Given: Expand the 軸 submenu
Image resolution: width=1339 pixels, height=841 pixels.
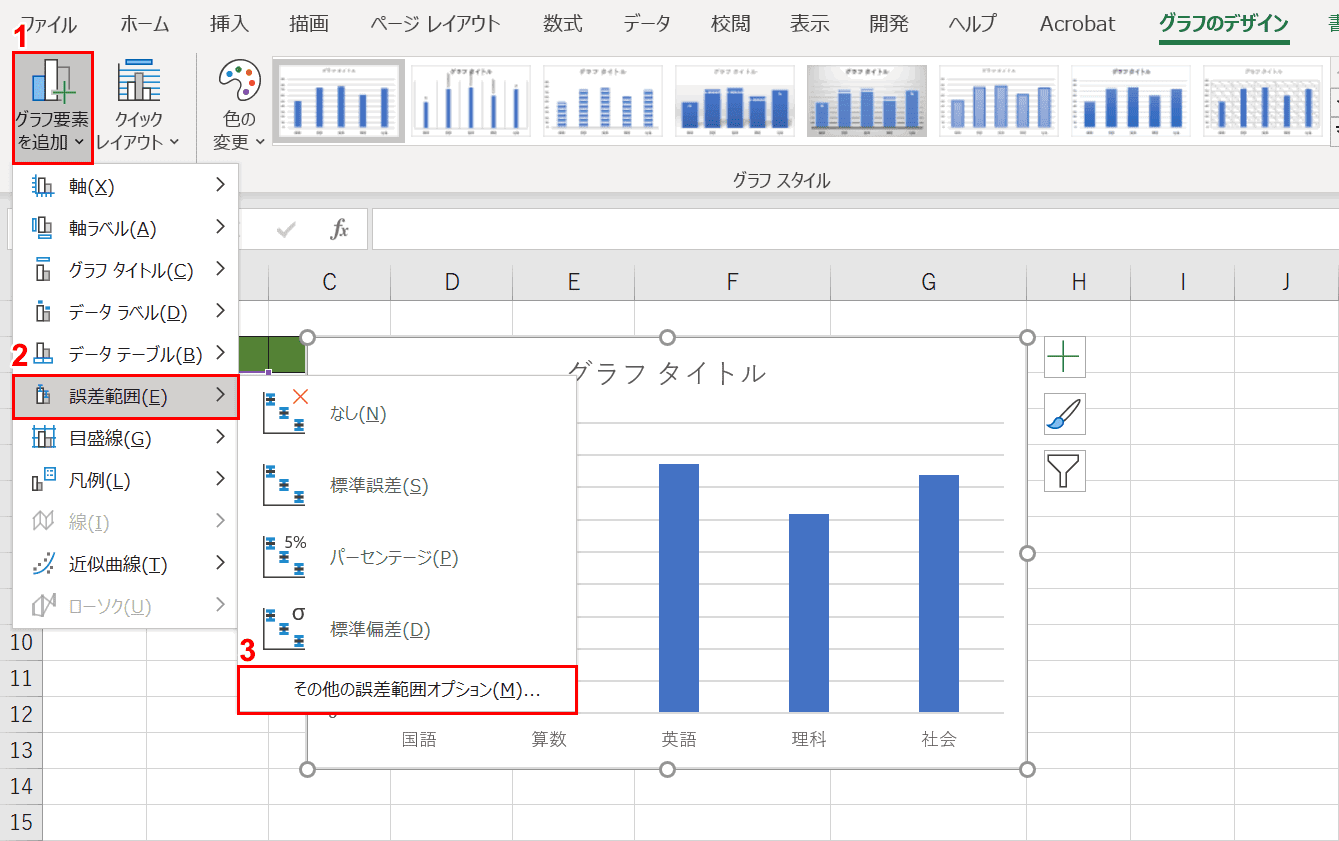Looking at the screenshot, I should click(x=125, y=186).
